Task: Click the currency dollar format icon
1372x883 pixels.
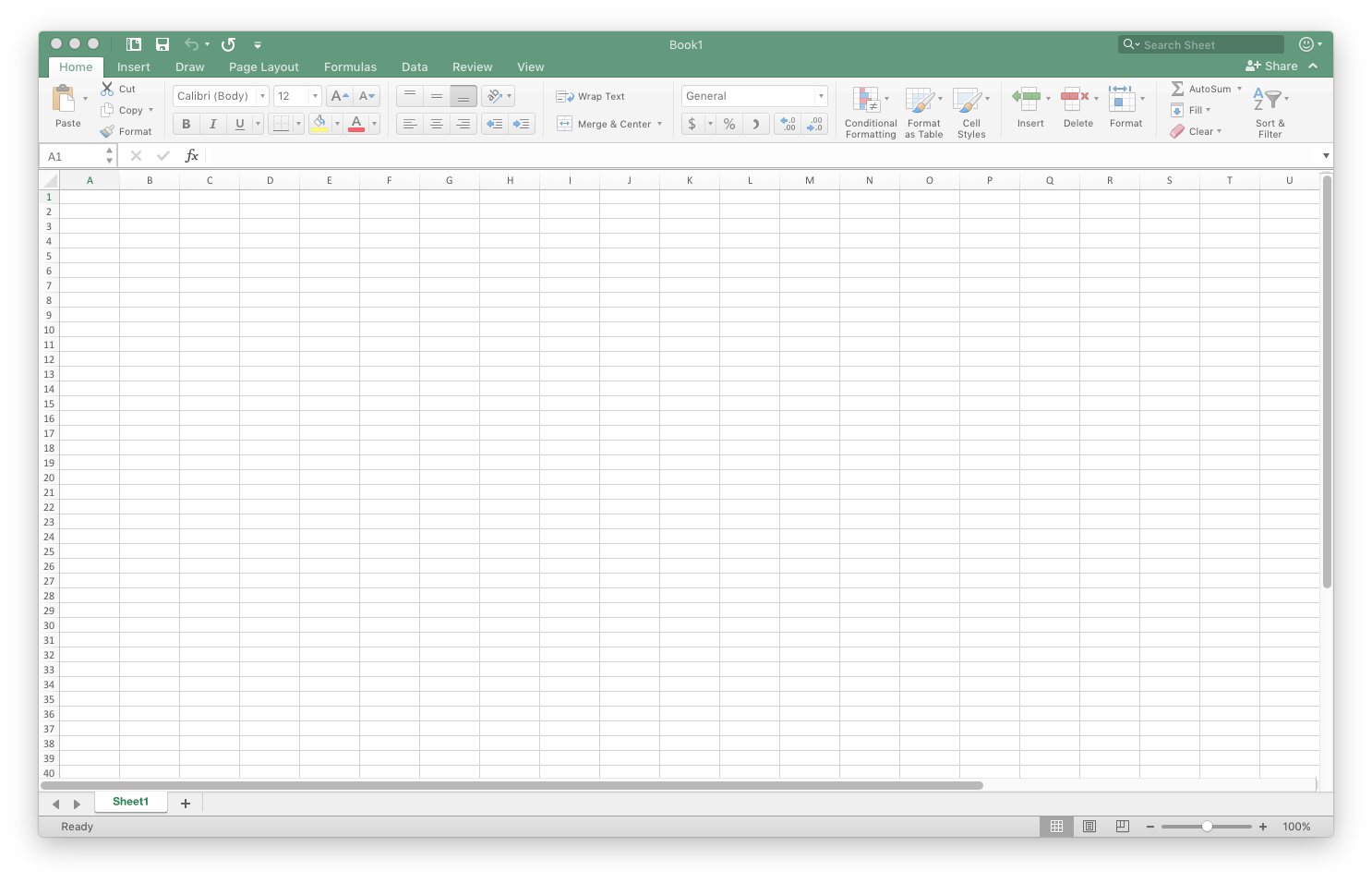Action: [692, 124]
